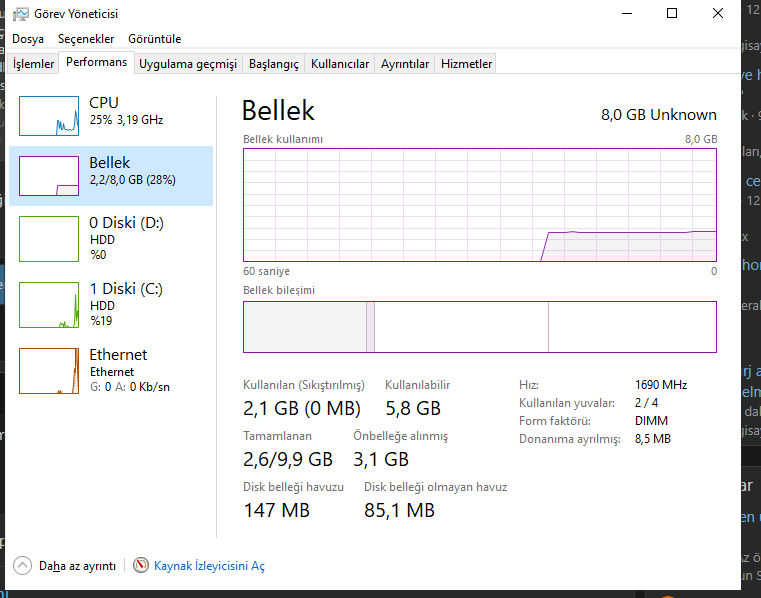Switch to the Ayrıntılar tab
Image resolution: width=761 pixels, height=598 pixels.
click(x=405, y=64)
